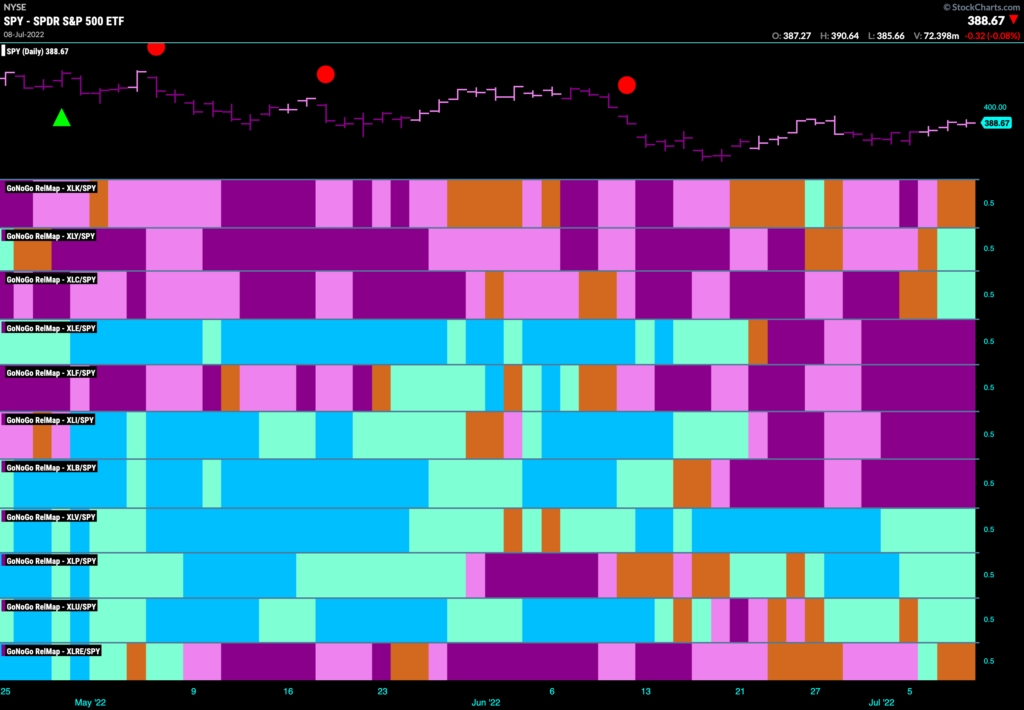Click the red down-arrow beside last price
Screen dimensions: 1024x710
[1014, 20]
